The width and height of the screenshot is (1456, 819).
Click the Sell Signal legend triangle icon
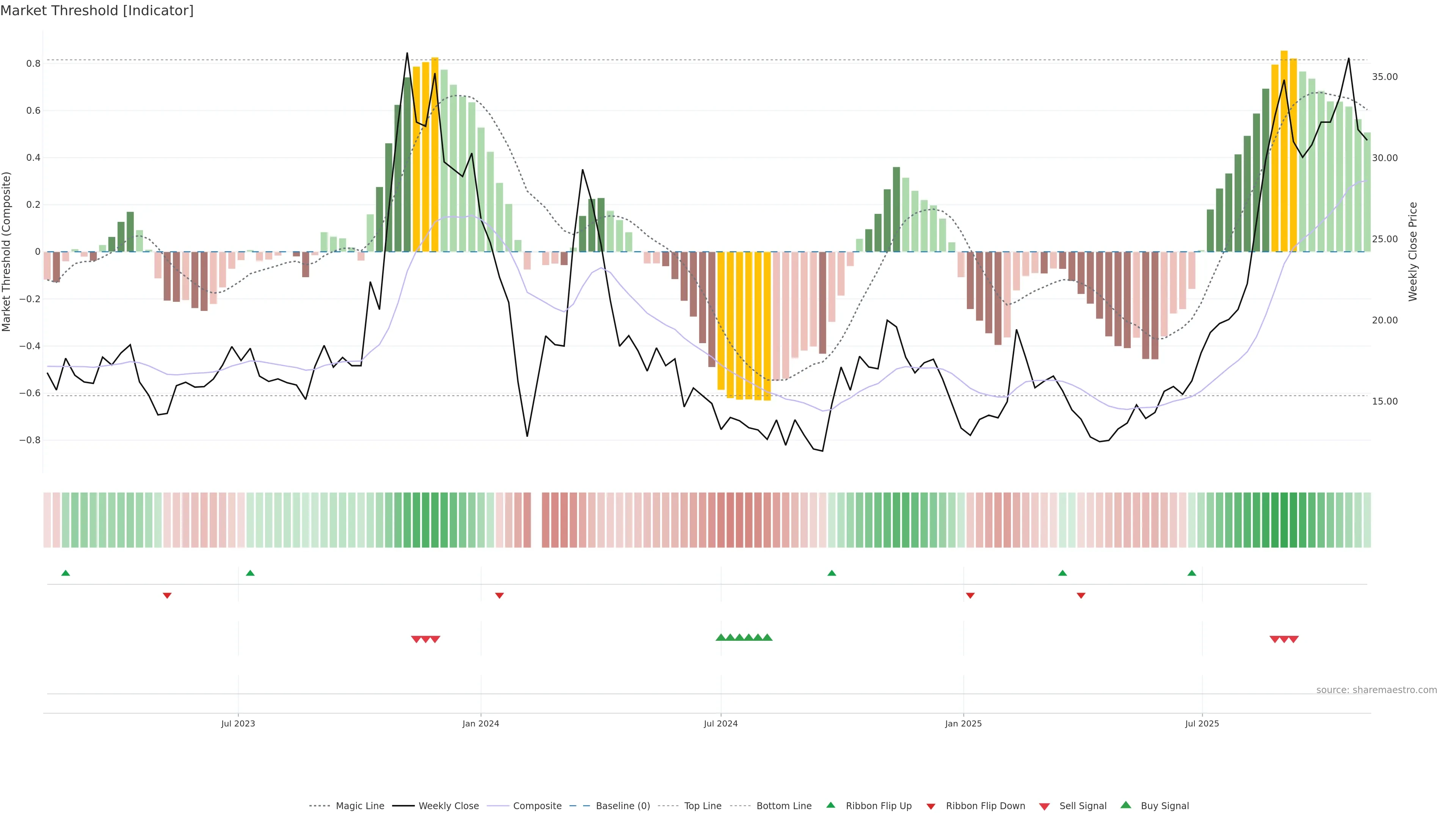point(1044,806)
